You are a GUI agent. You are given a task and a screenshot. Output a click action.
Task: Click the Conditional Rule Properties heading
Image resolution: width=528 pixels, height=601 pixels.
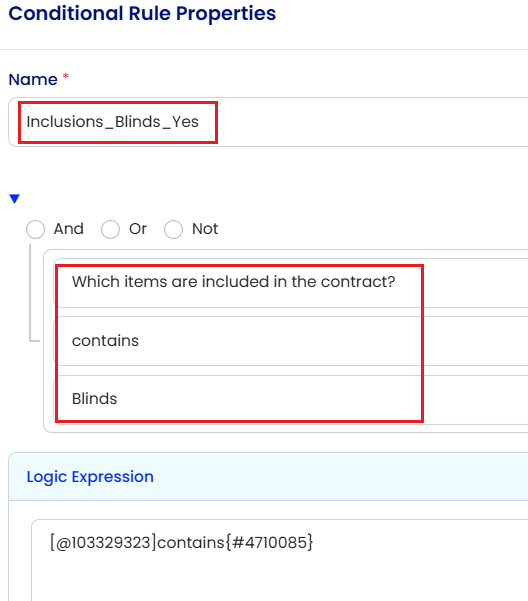pyautogui.click(x=142, y=13)
